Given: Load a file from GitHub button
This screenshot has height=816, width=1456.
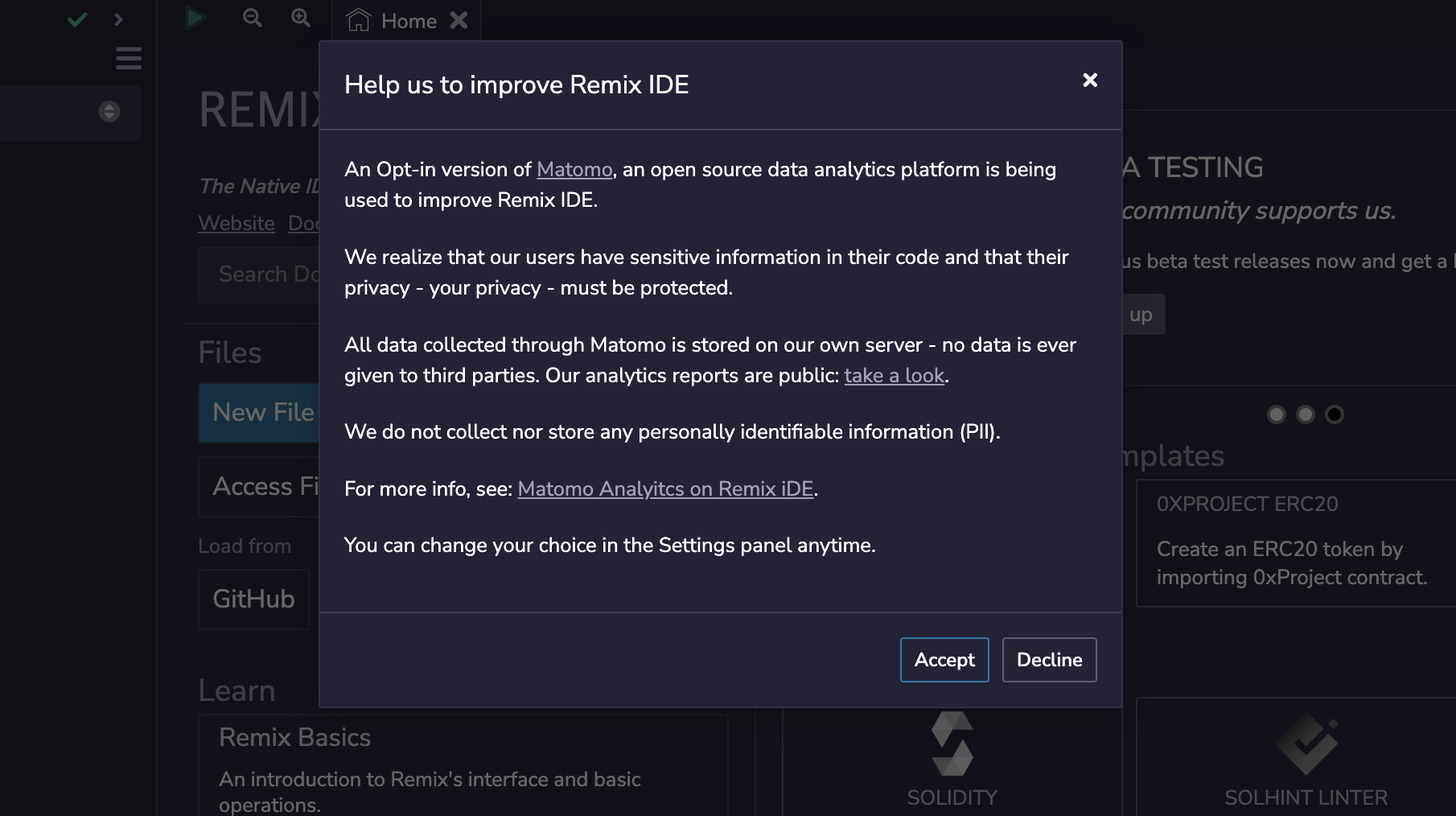Looking at the screenshot, I should (x=253, y=600).
